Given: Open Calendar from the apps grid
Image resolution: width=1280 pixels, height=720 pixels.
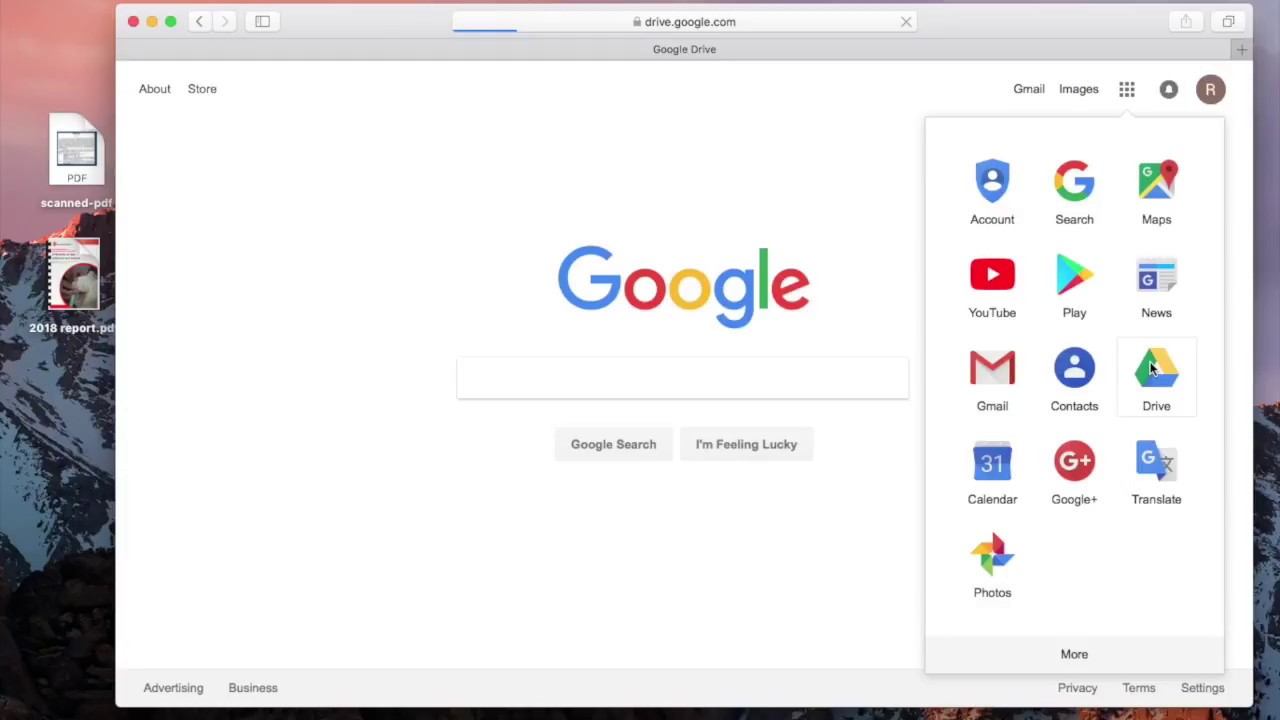Looking at the screenshot, I should pos(992,472).
